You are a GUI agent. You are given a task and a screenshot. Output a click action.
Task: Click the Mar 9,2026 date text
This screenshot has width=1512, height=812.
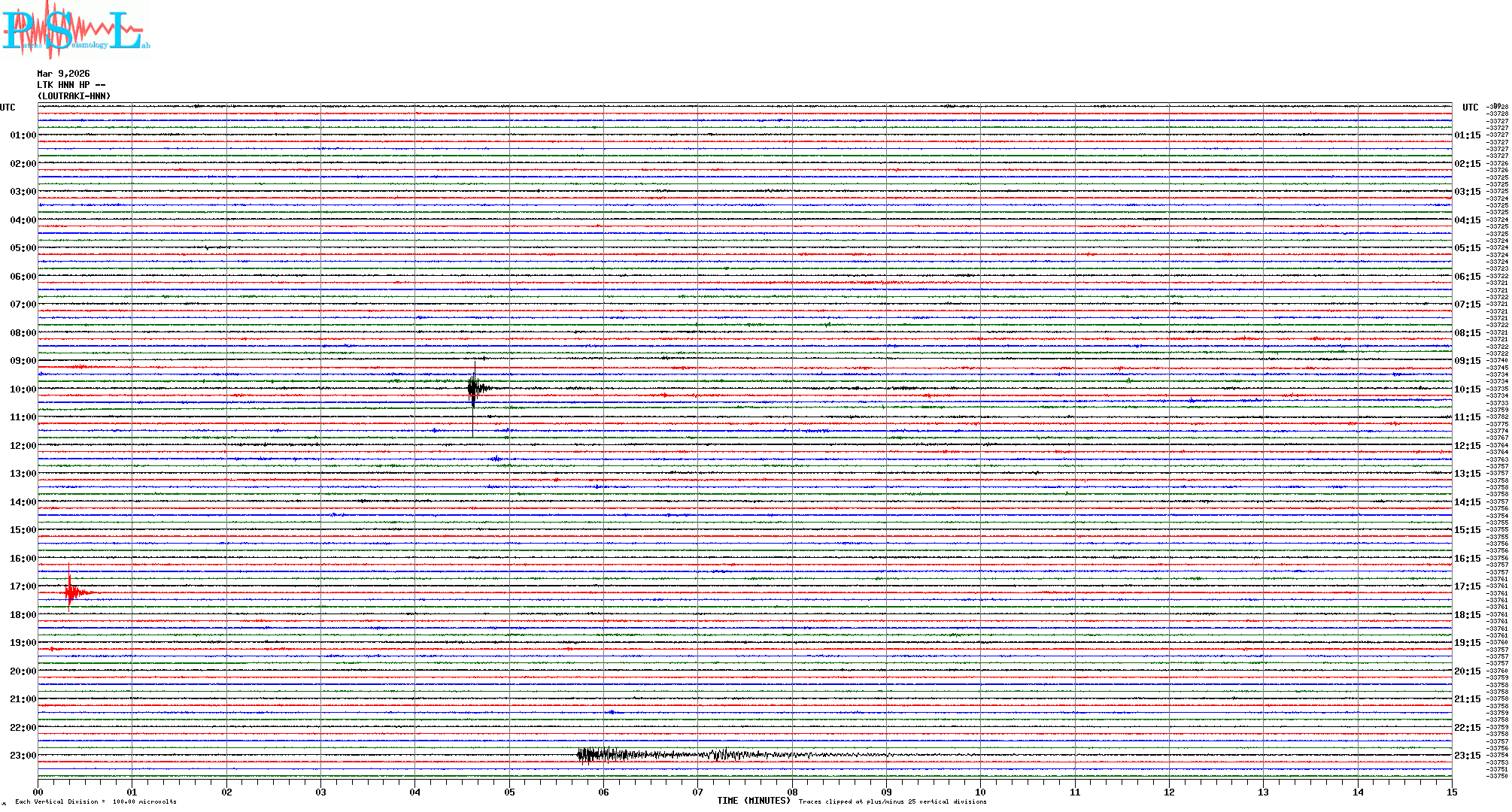click(x=63, y=74)
